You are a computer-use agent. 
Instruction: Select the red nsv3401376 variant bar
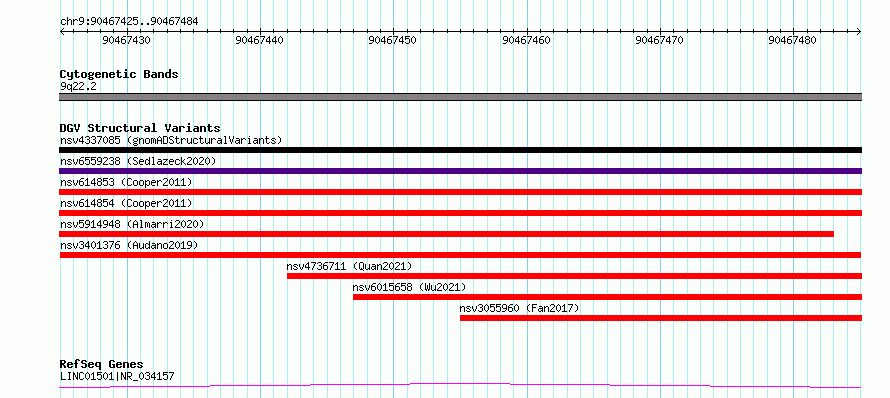pos(460,255)
